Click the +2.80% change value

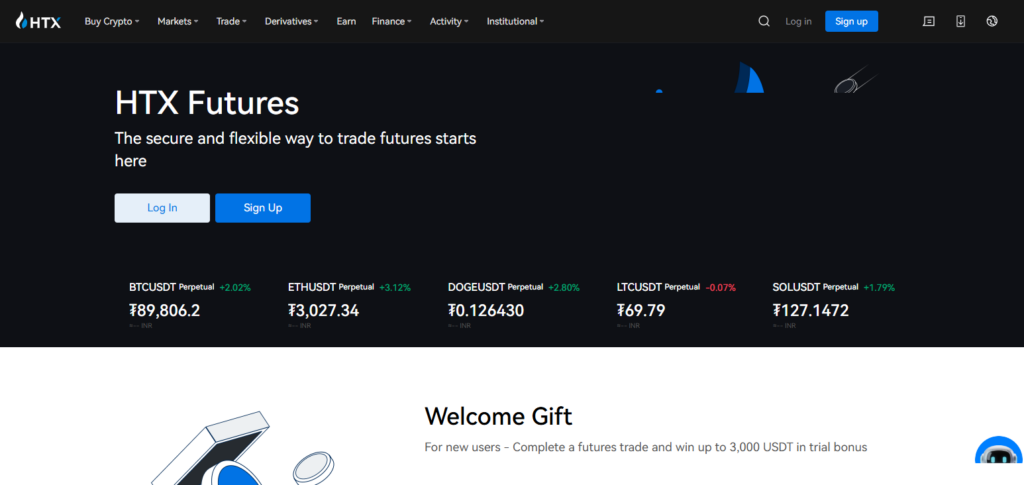pyautogui.click(x=564, y=287)
